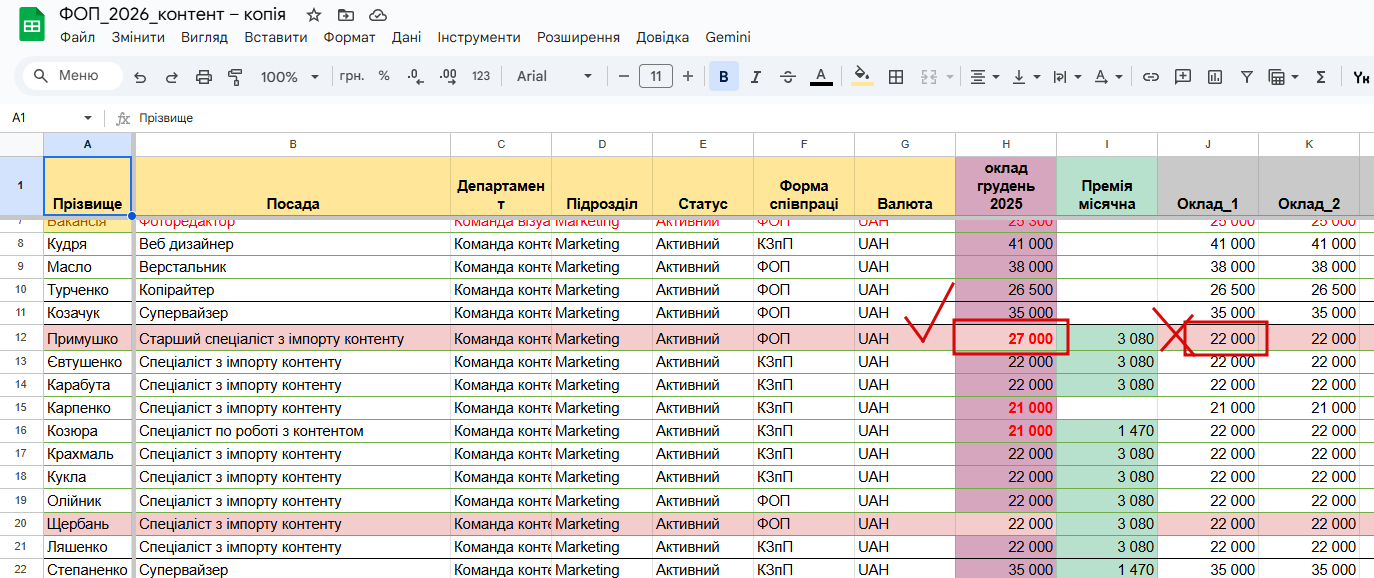1374x578 pixels.
Task: Open the name box A1 dropdown arrow
Action: click(x=88, y=118)
